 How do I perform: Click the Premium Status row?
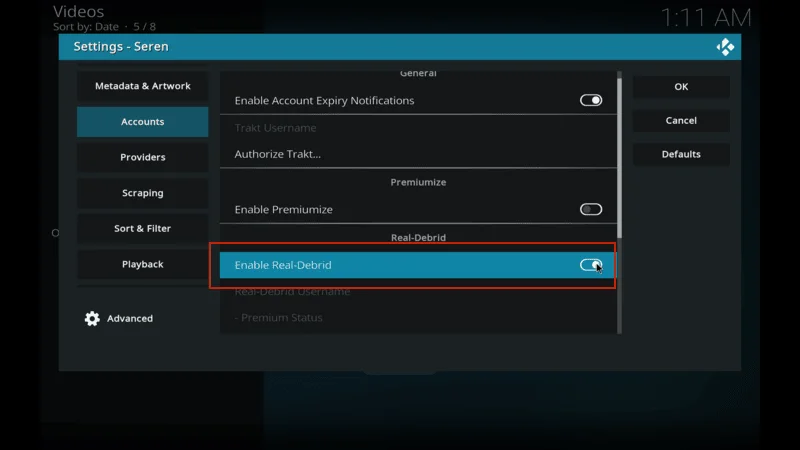[x=418, y=317]
